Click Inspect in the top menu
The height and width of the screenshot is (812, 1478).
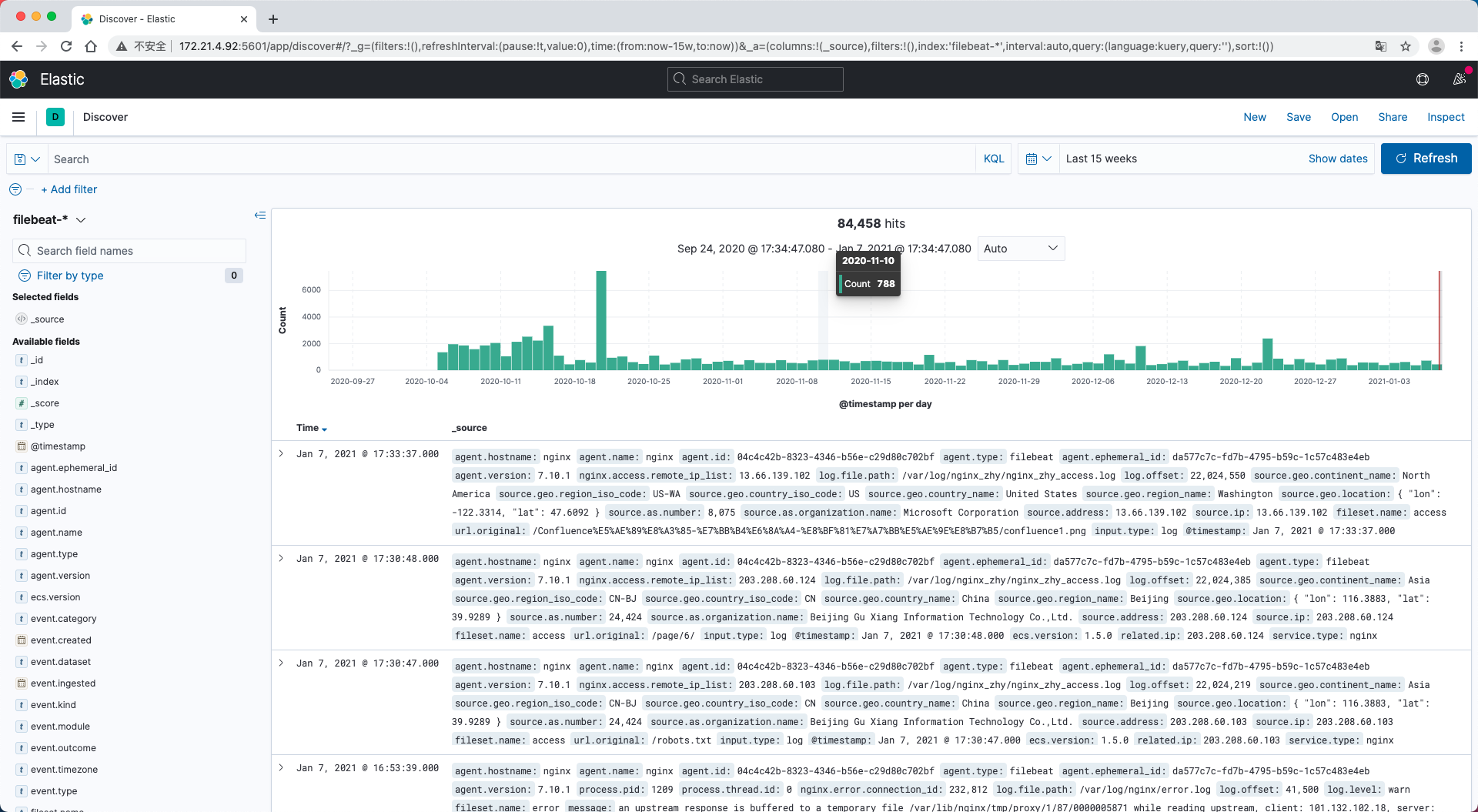(x=1446, y=117)
